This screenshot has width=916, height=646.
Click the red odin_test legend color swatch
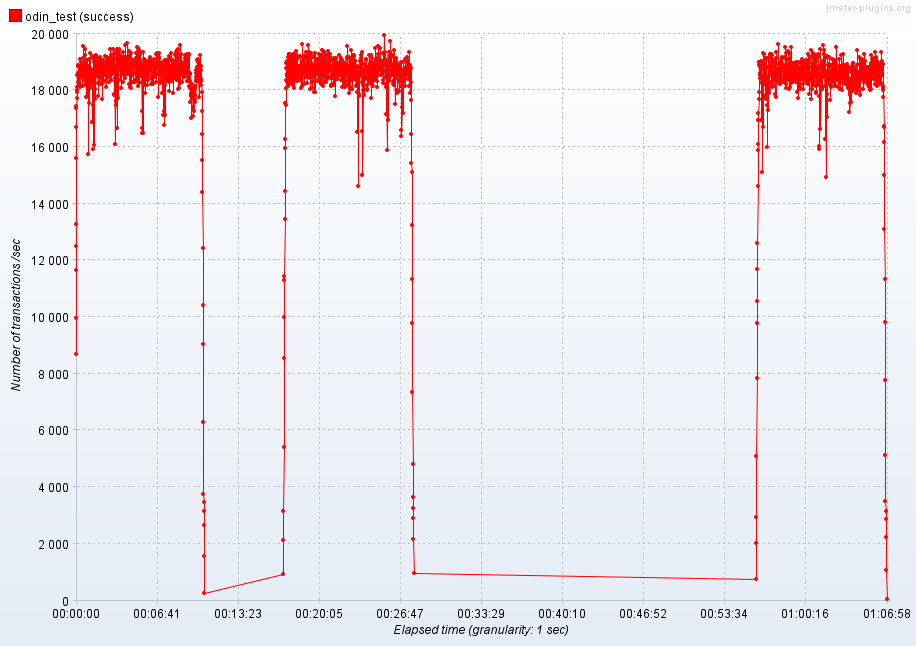click(15, 16)
